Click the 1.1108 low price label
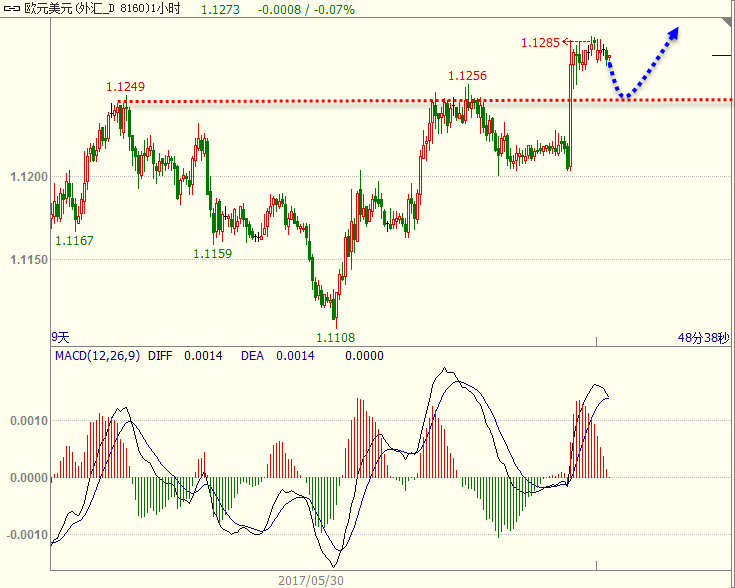This screenshot has width=735, height=588. pos(336,338)
